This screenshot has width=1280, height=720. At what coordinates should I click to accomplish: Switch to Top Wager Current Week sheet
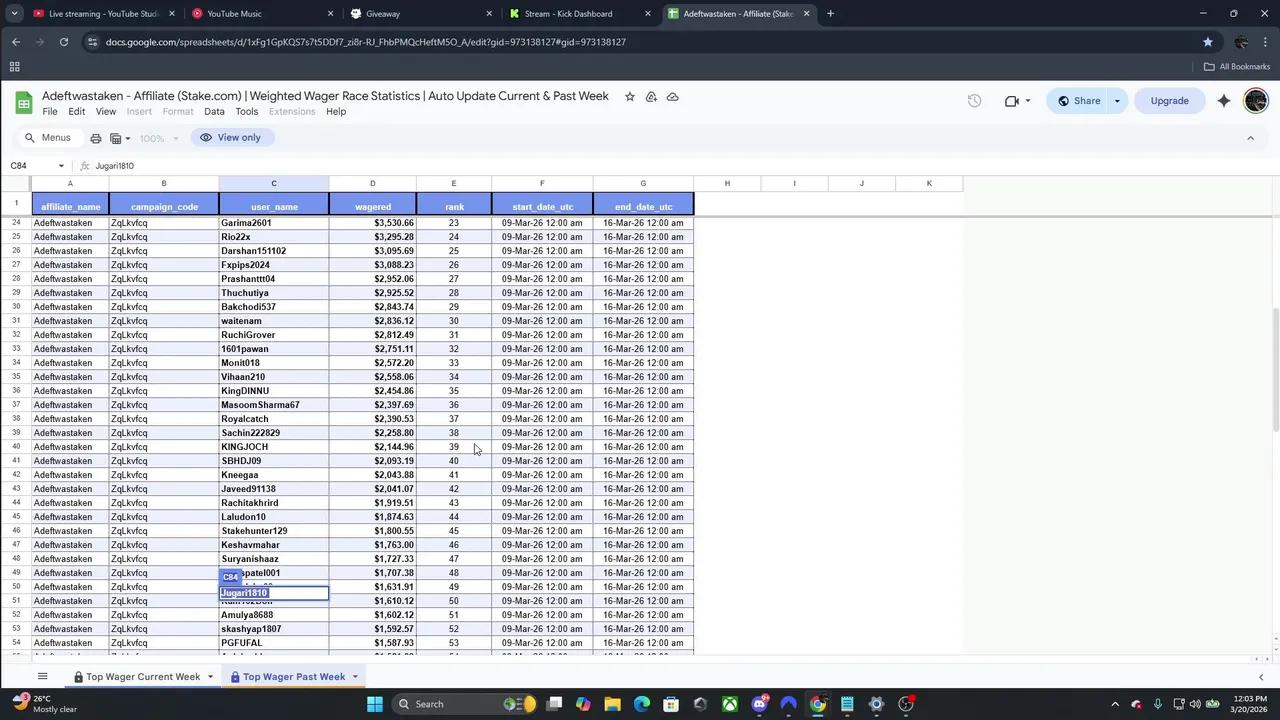(x=142, y=677)
